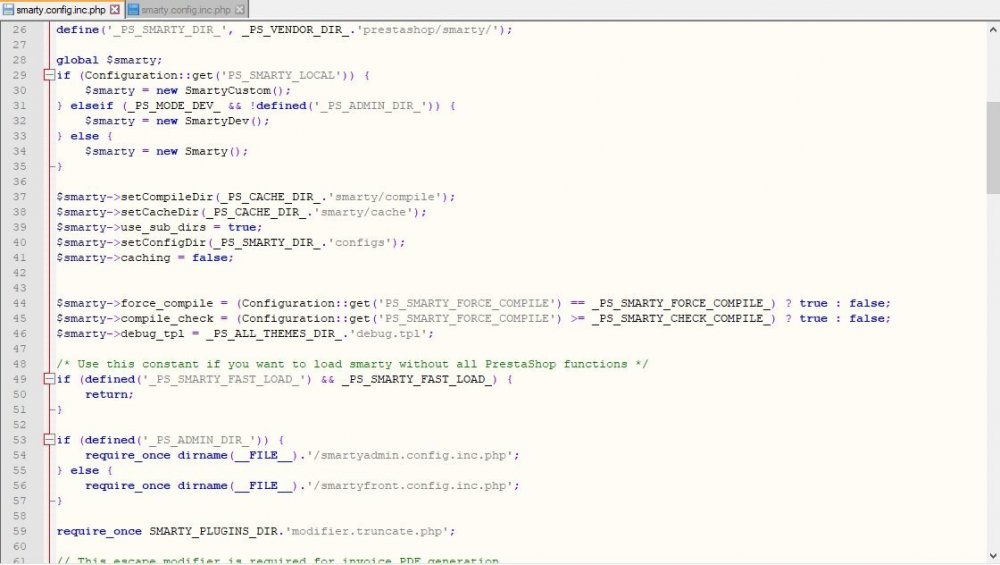Screen dimensions: 1000x565
Task: Click 'force_compile' property on line 44
Action: coord(166,304)
